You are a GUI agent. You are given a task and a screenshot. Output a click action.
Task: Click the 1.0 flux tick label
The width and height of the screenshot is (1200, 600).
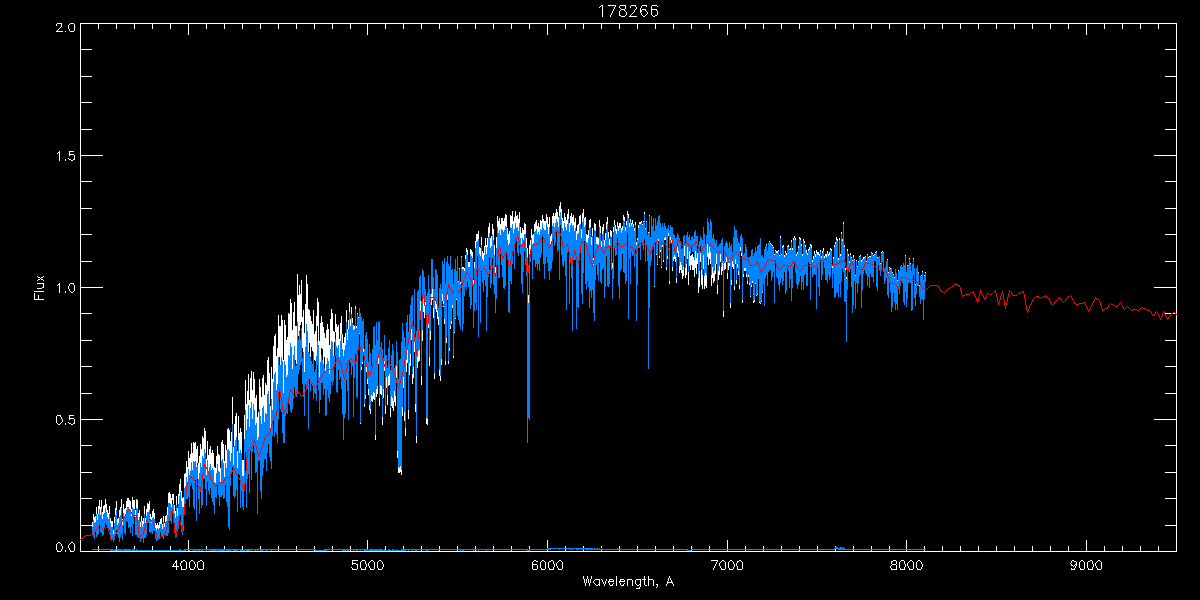click(66, 288)
